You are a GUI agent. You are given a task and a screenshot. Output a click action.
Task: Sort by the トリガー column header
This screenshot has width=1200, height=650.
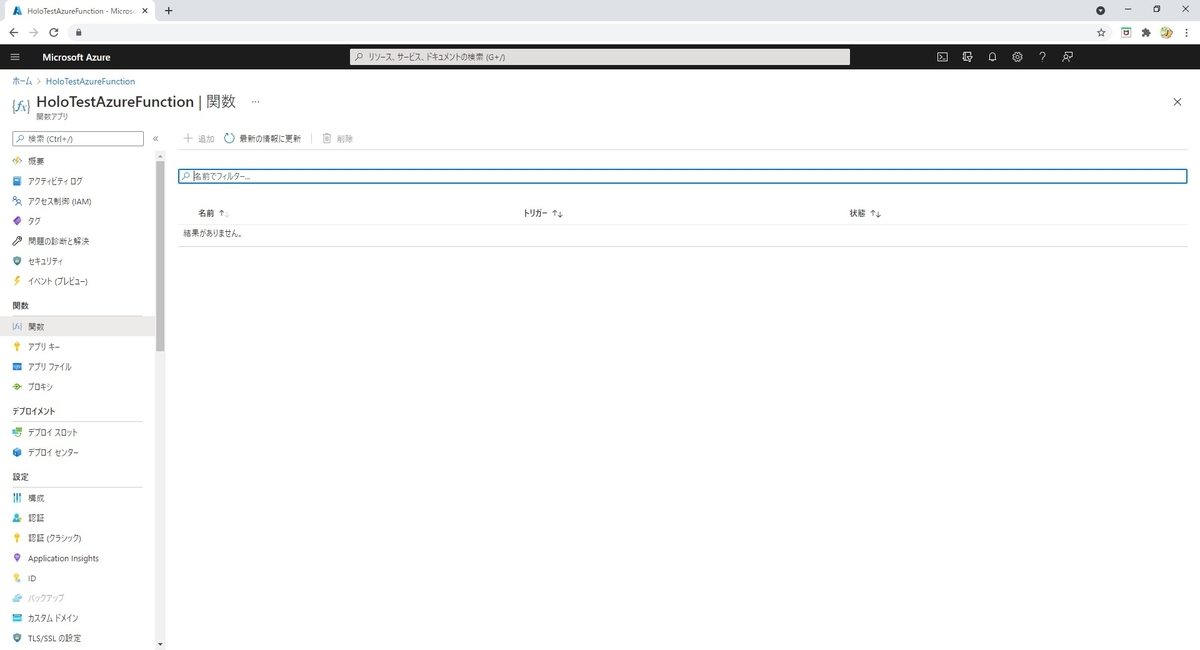(543, 213)
